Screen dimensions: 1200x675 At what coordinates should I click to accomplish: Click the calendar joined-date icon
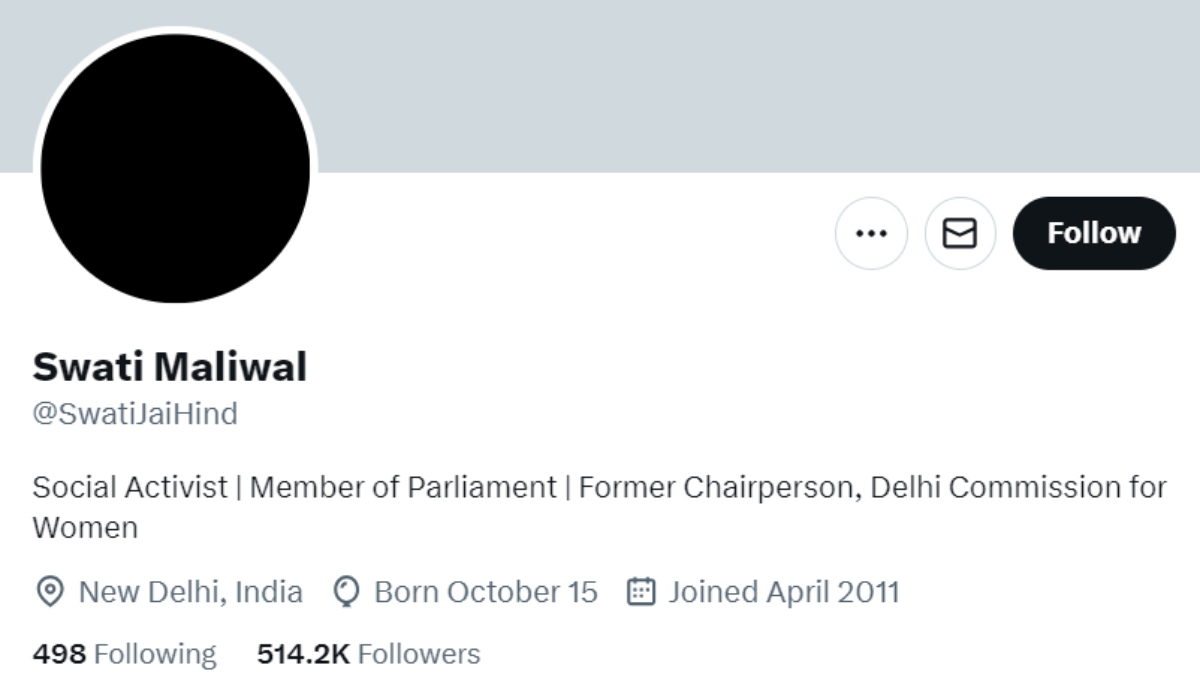[640, 592]
